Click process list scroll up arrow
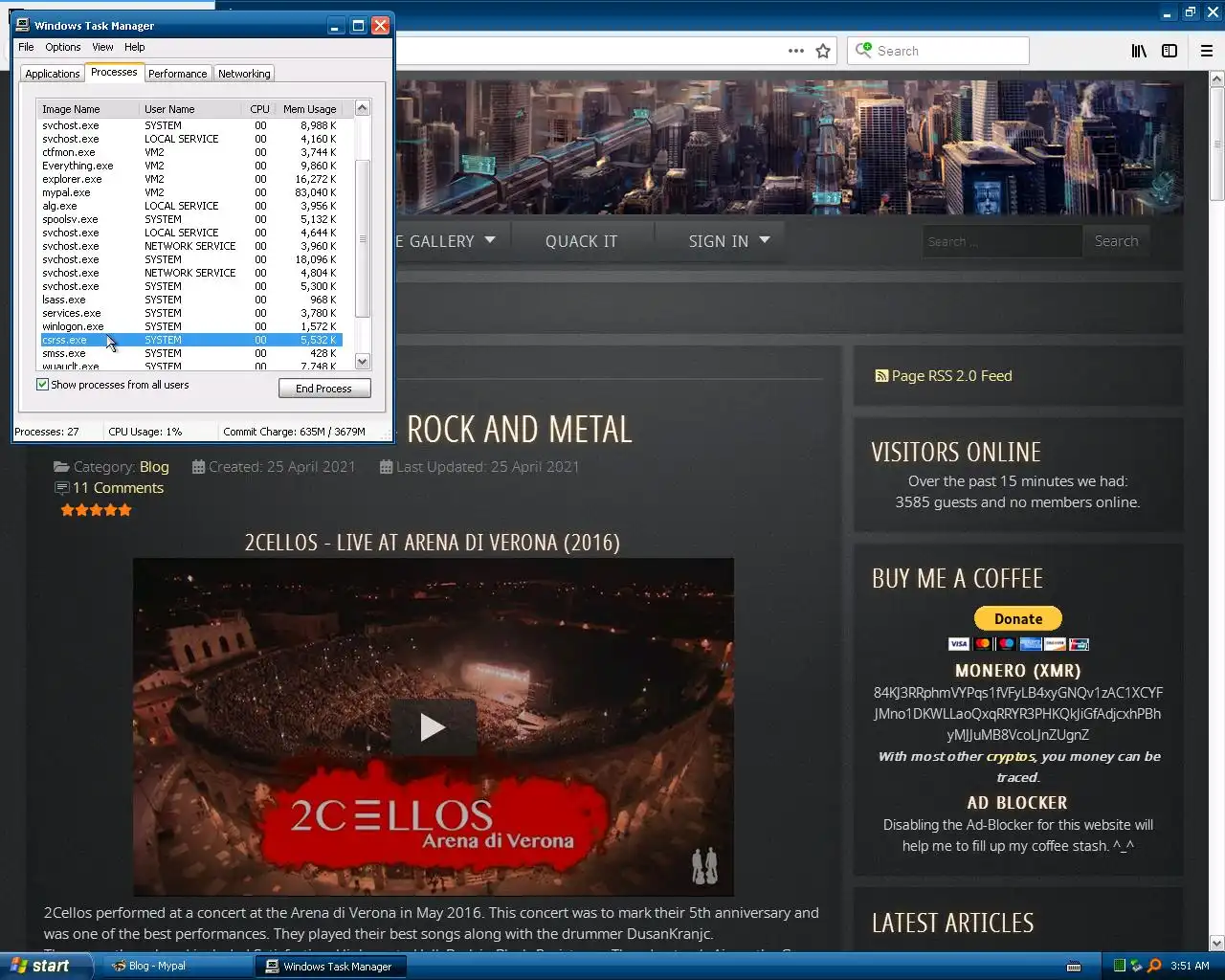The height and width of the screenshot is (980, 1225). click(362, 108)
